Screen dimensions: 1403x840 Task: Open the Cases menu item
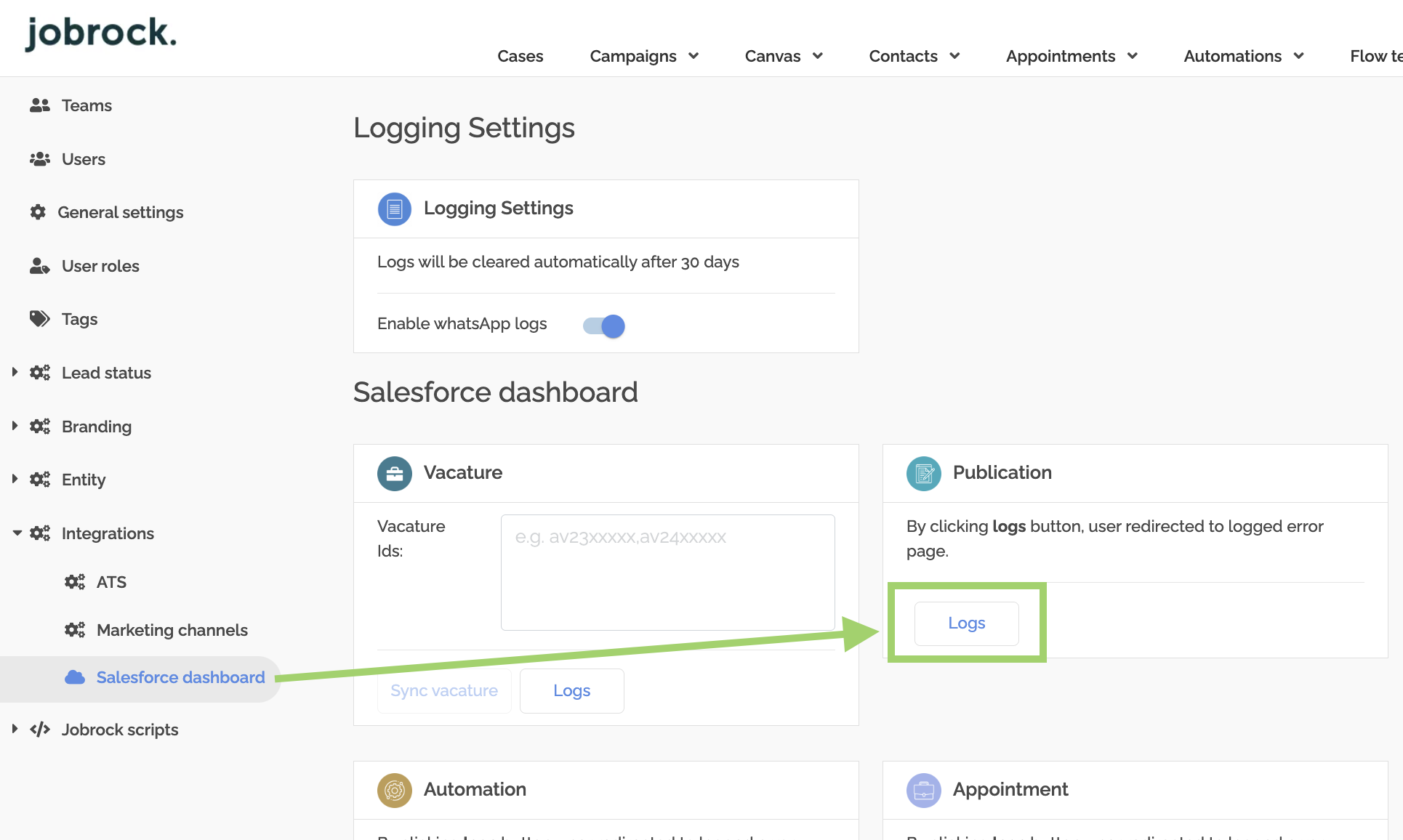pyautogui.click(x=520, y=56)
